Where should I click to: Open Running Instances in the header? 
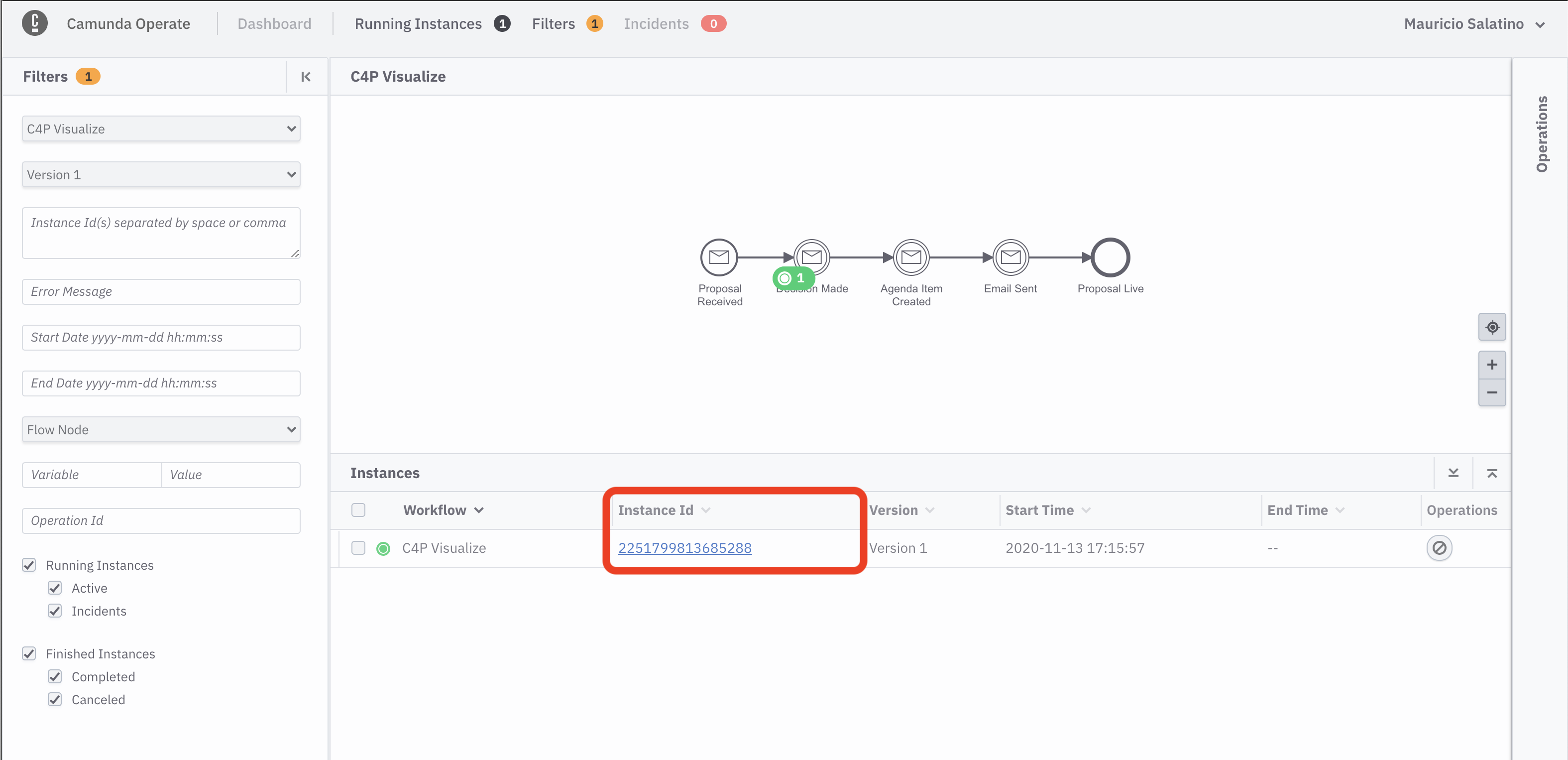coord(432,24)
